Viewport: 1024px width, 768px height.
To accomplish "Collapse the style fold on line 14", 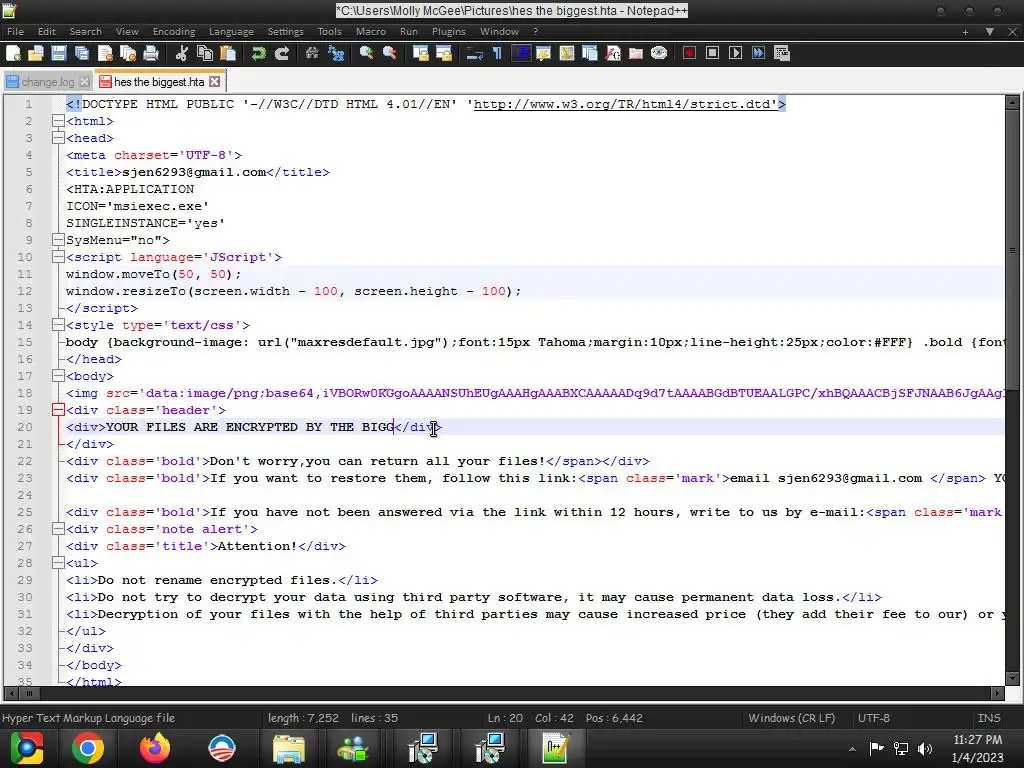I will 58,325.
